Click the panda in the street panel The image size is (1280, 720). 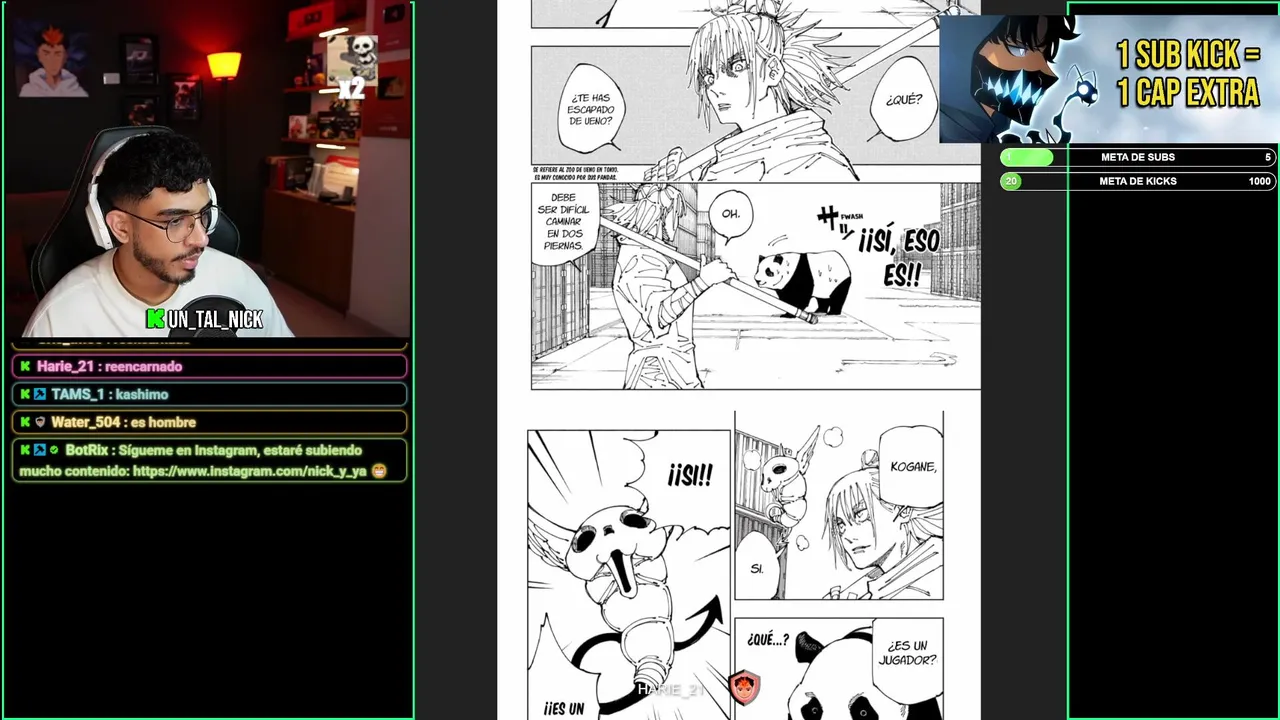point(801,282)
